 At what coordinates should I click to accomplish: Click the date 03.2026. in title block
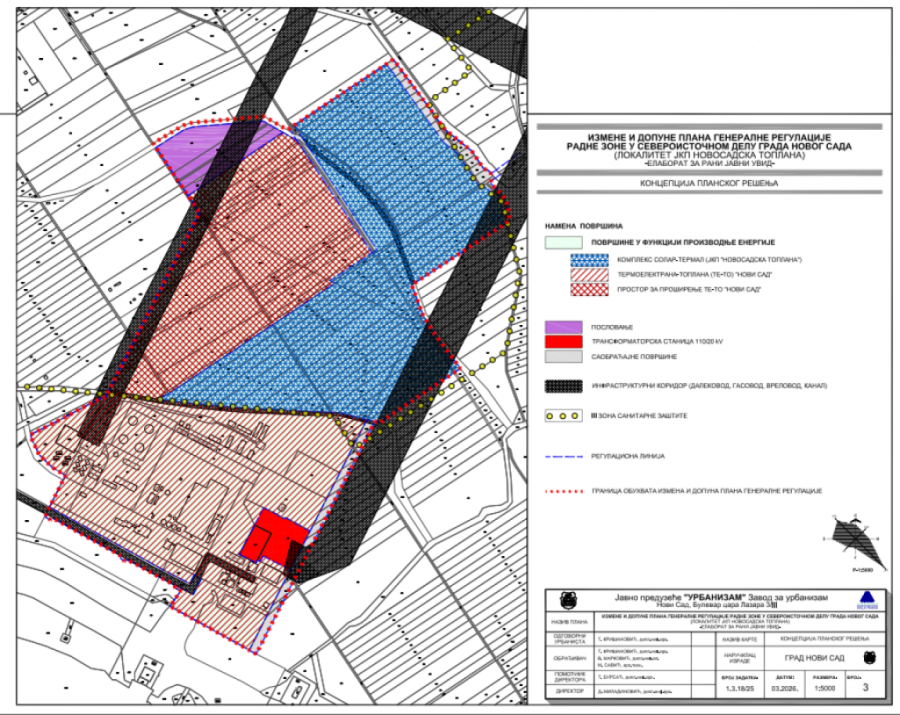pos(784,687)
